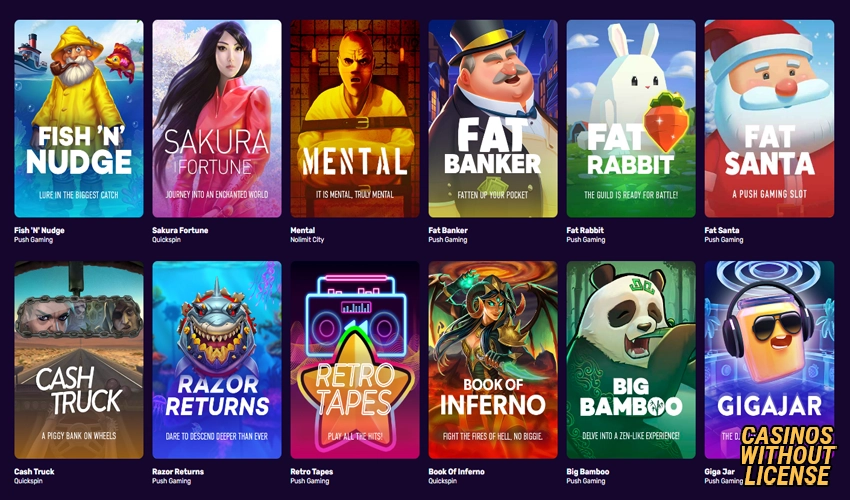Click the Book of Inferno game card

[493, 360]
